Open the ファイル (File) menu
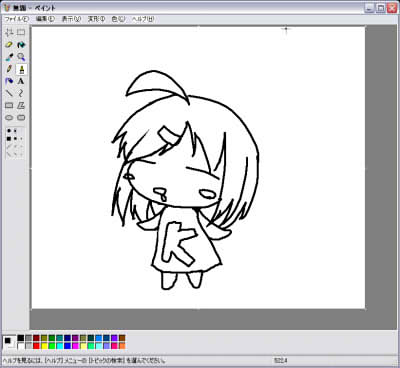Image resolution: width=400 pixels, height=368 pixels. coord(16,19)
